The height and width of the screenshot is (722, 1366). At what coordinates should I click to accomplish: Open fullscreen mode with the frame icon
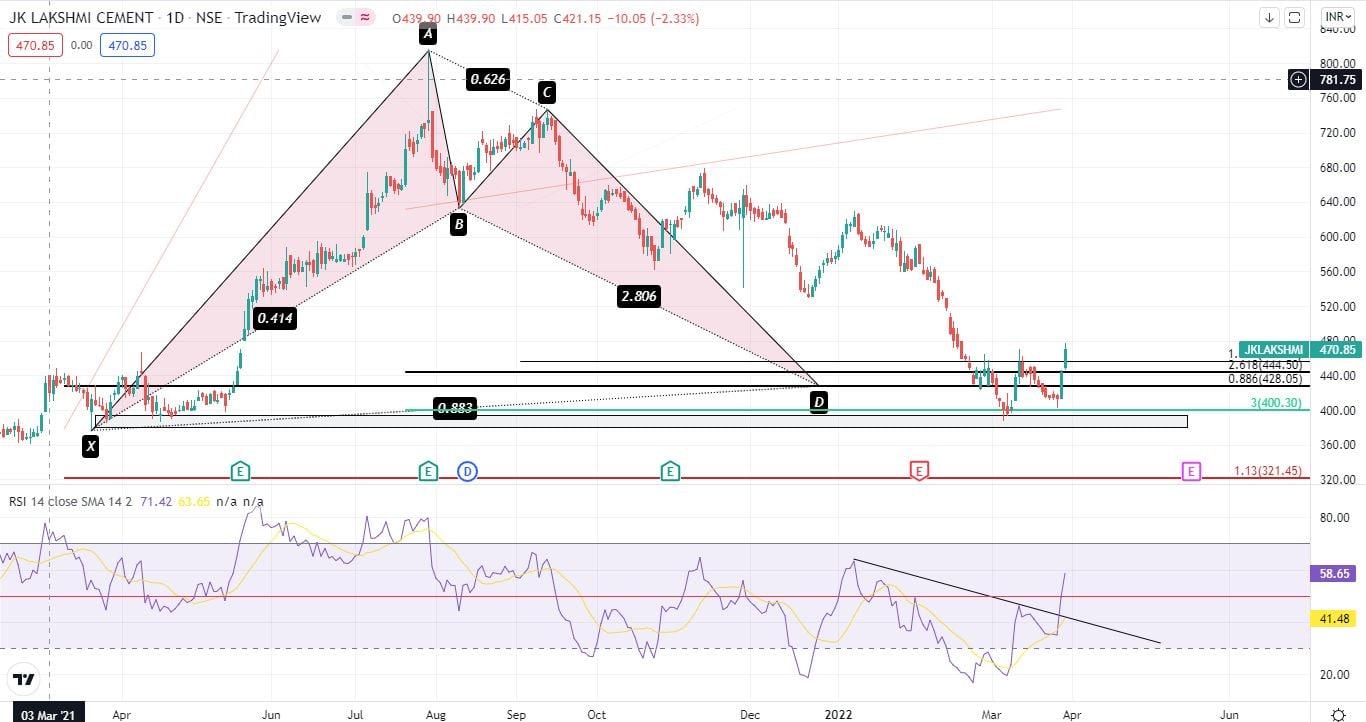point(1295,17)
